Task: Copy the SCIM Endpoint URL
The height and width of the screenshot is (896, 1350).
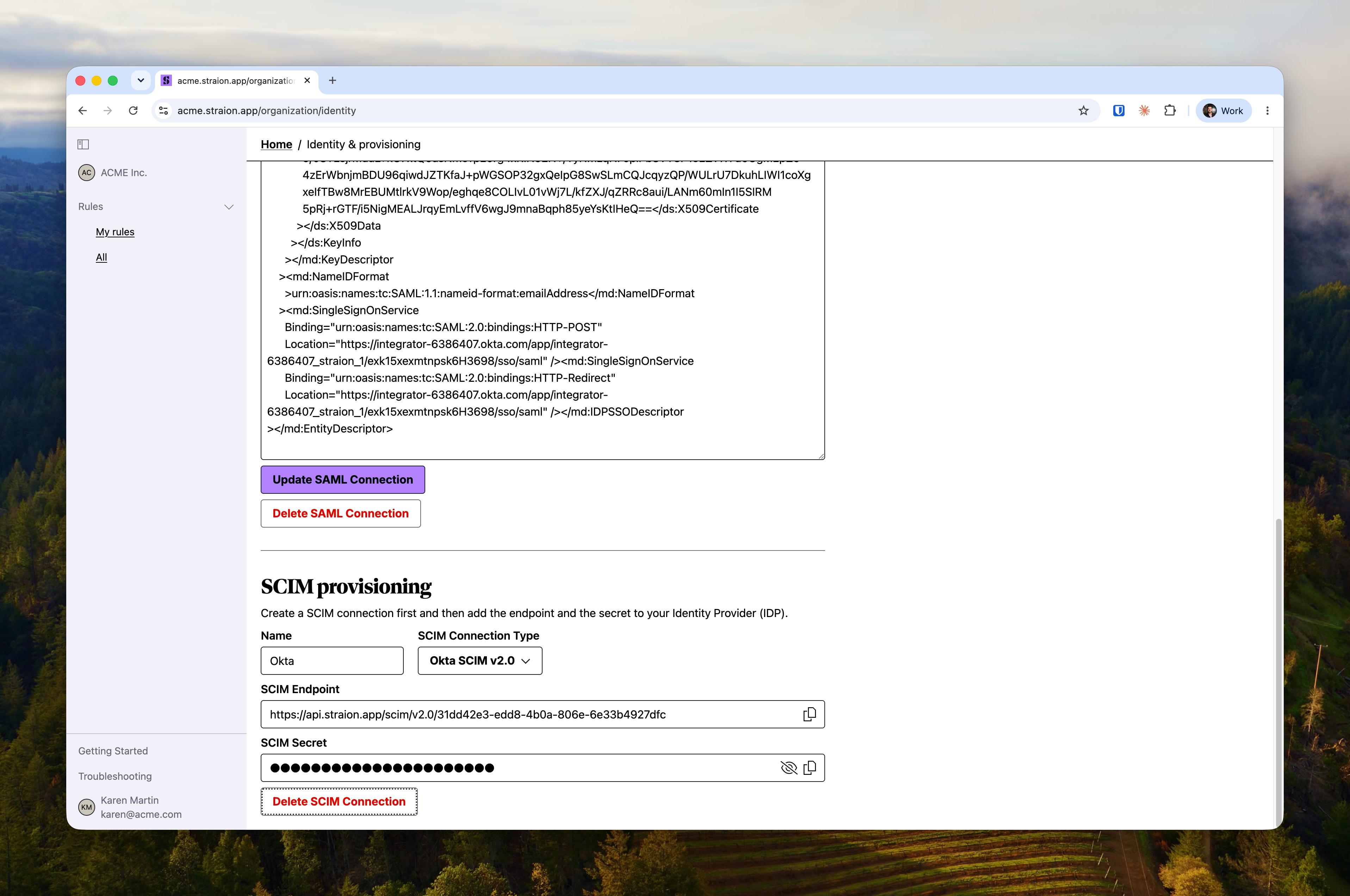Action: pos(809,714)
